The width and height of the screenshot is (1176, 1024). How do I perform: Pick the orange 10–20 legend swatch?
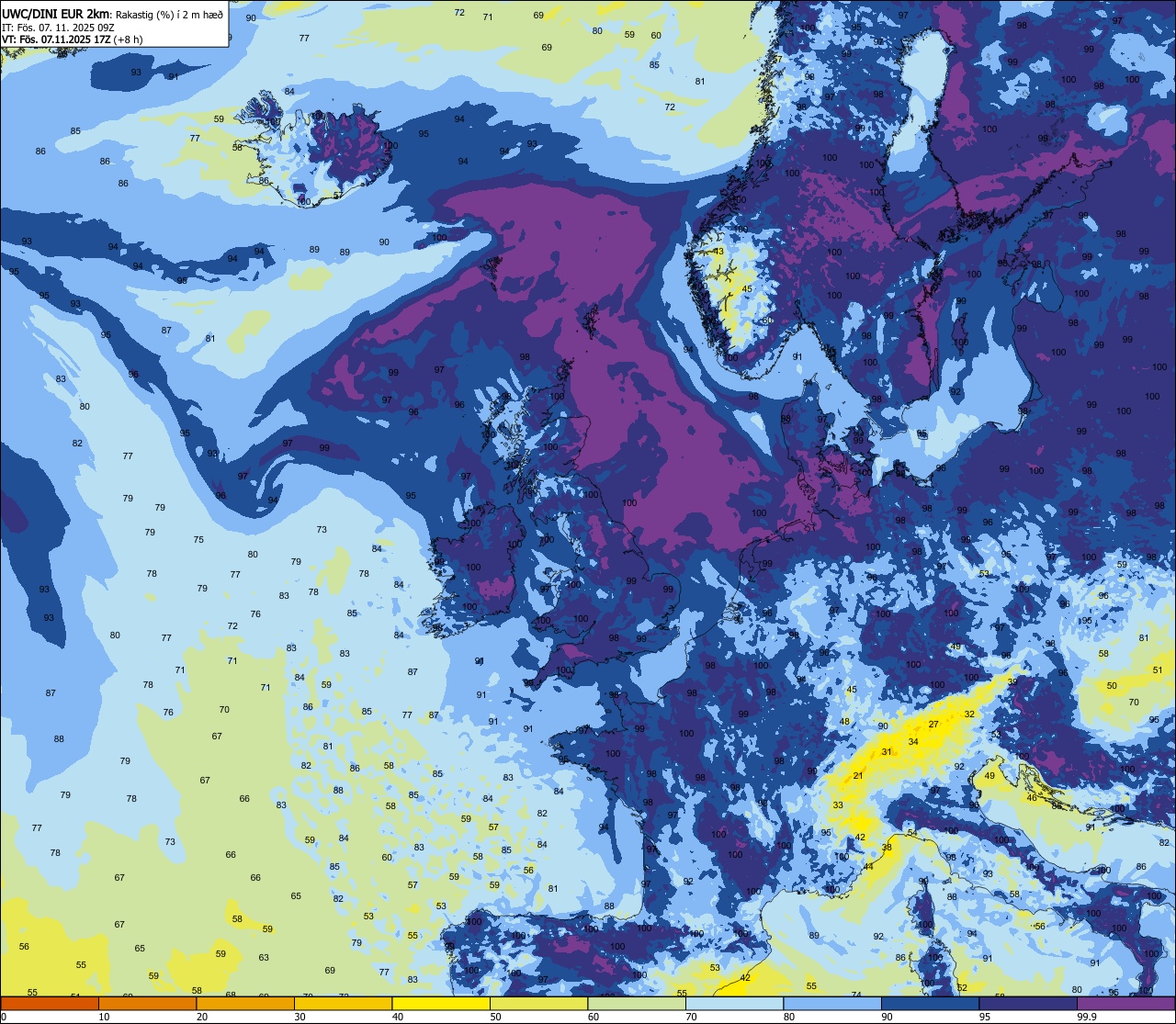tap(147, 1004)
